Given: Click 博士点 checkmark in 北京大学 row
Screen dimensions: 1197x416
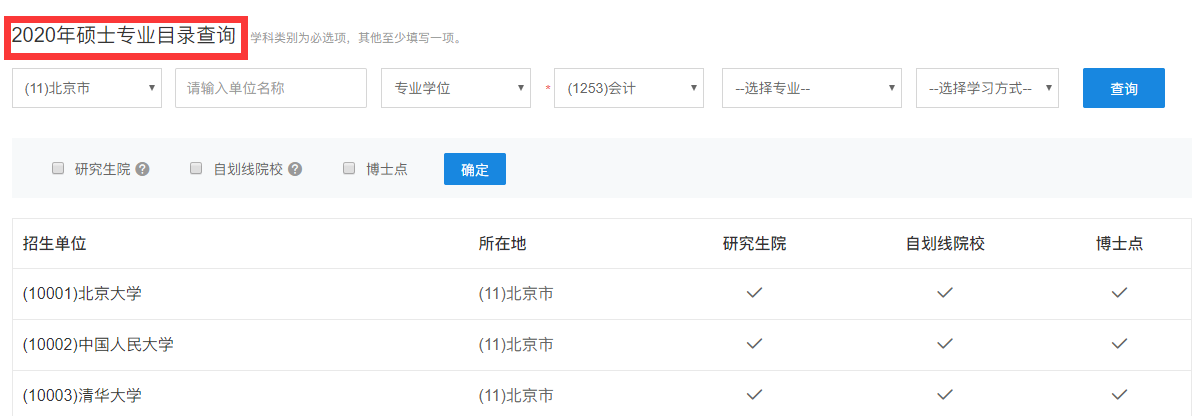Looking at the screenshot, I should tap(1119, 293).
